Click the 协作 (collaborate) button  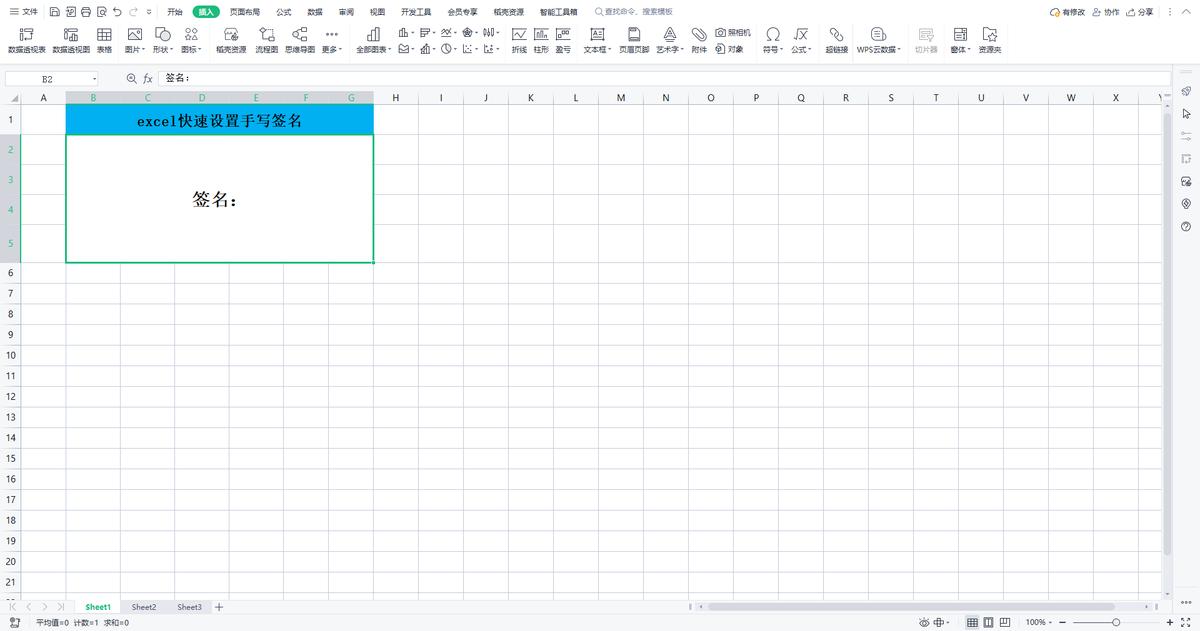click(1106, 12)
